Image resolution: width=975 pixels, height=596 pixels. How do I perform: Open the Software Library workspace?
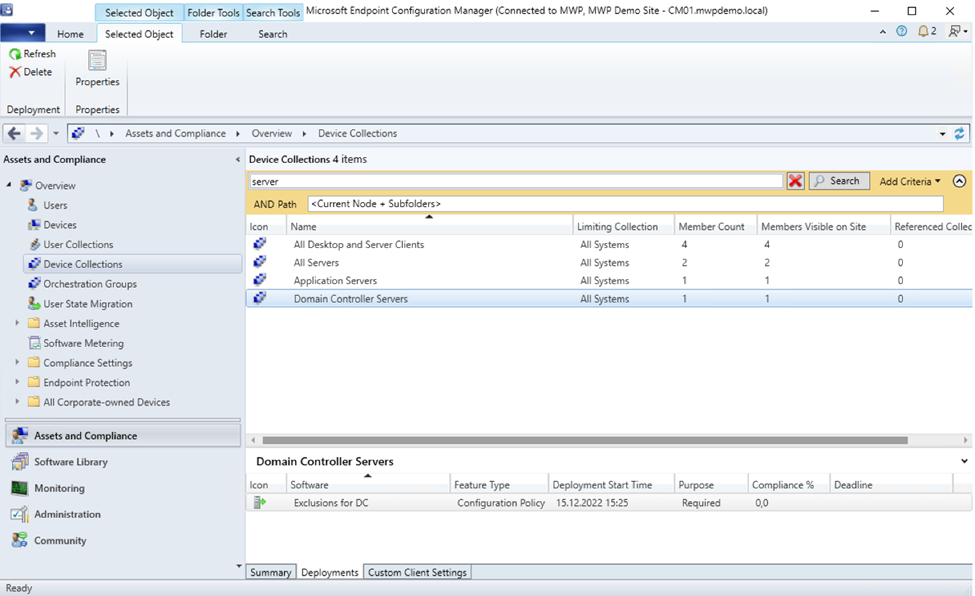(x=70, y=462)
